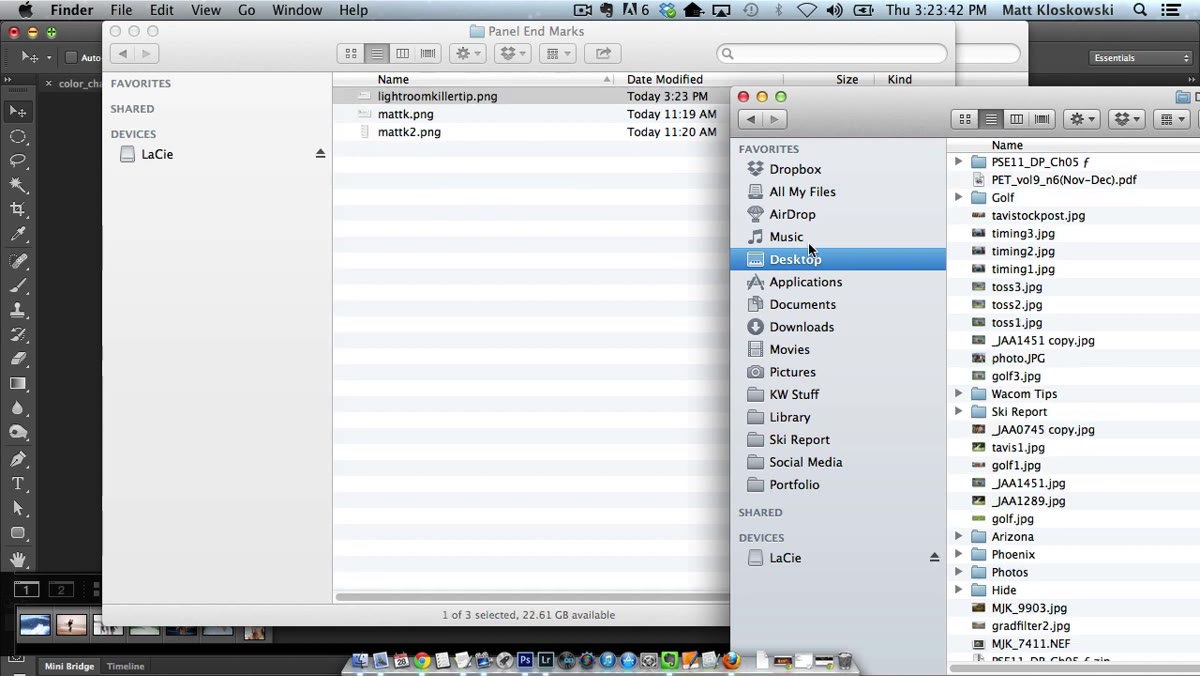The image size is (1200, 676).
Task: Select the Pen tool
Action: (18, 459)
